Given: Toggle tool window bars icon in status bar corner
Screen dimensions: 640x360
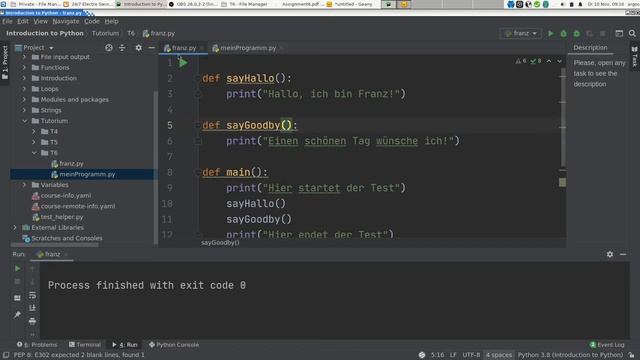Looking at the screenshot, I should [6, 355].
